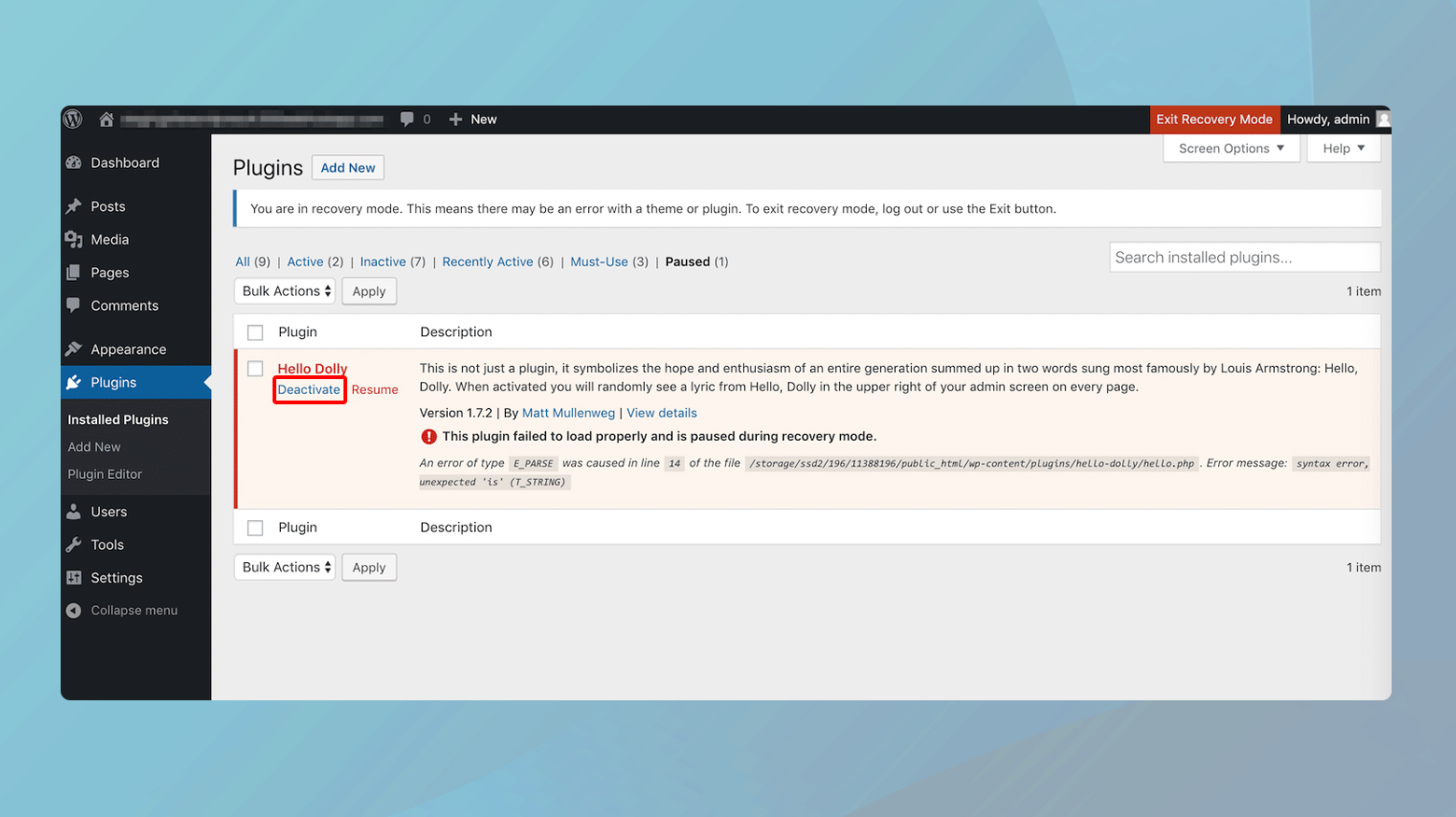The width and height of the screenshot is (1456, 817).
Task: Click the Tools wrench icon
Action: coord(75,544)
